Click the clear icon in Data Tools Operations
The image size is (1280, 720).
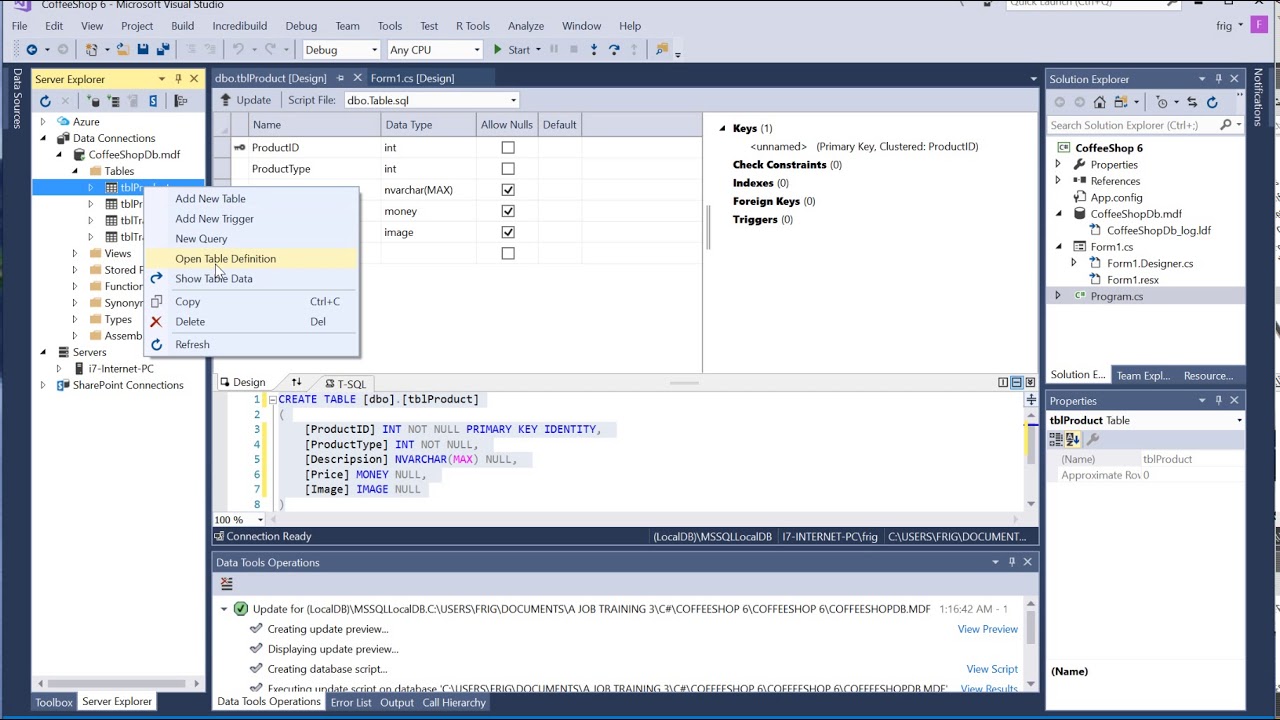[227, 584]
